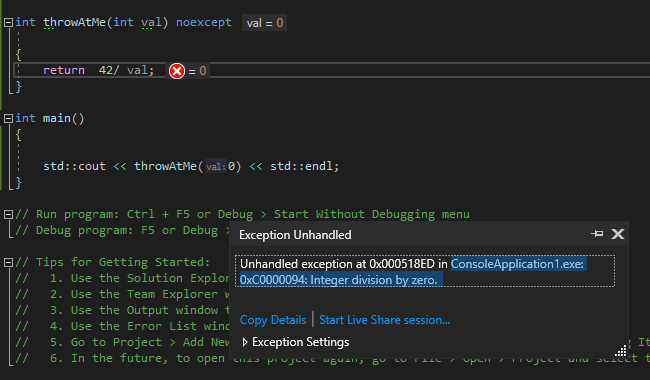Click the red exception error icon
This screenshot has width=650, height=380.
(177, 71)
